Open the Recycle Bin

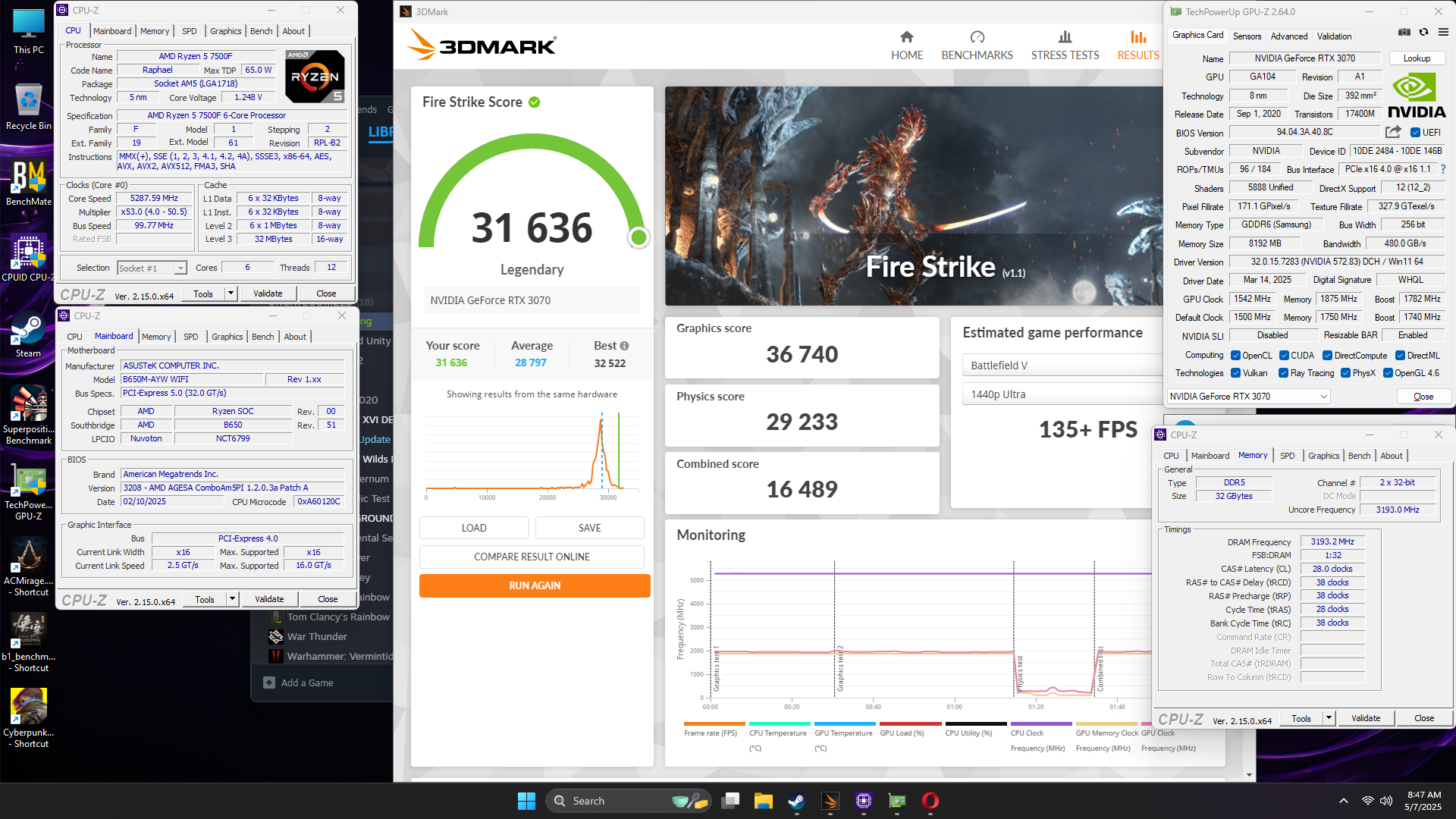click(29, 107)
